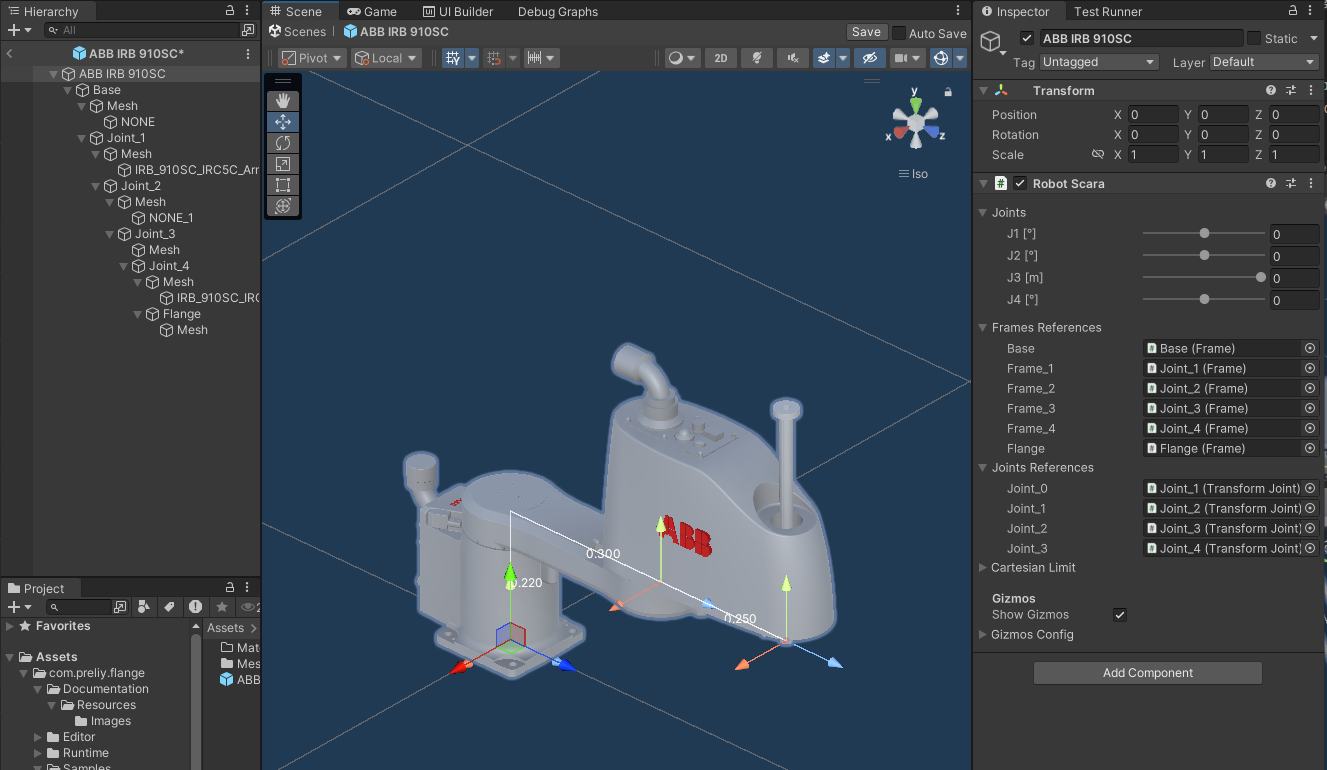Viewport: 1327px width, 770px height.
Task: Select the Hand view tool
Action: click(283, 100)
